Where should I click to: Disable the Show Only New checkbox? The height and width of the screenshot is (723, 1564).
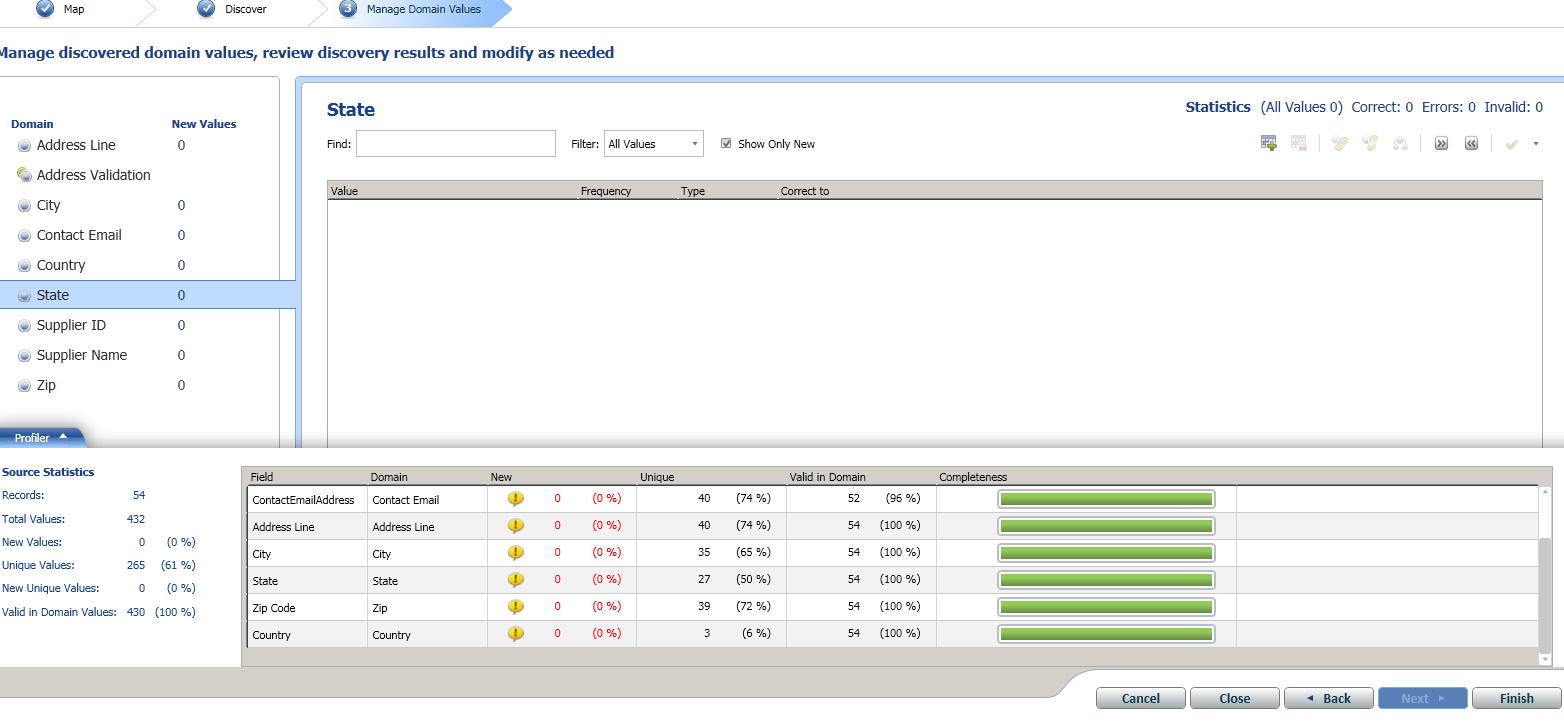(x=726, y=143)
